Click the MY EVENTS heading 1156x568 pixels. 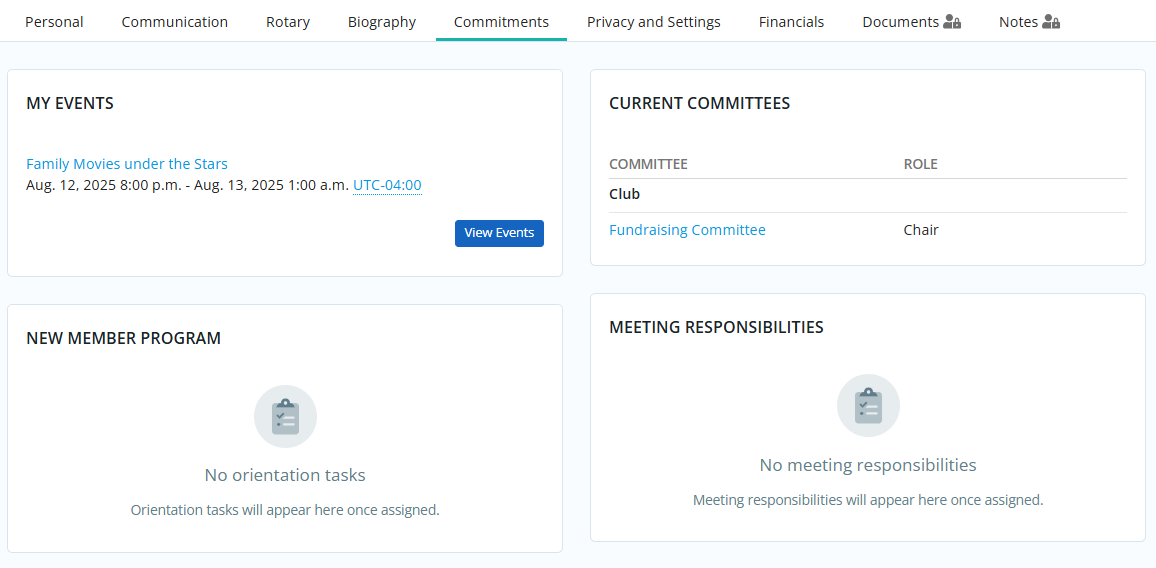pos(70,103)
